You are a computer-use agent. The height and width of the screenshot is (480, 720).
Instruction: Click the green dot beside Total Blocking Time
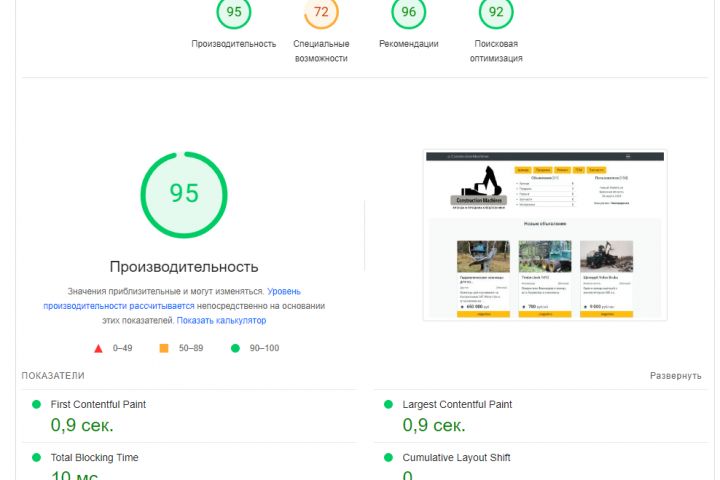click(x=36, y=457)
